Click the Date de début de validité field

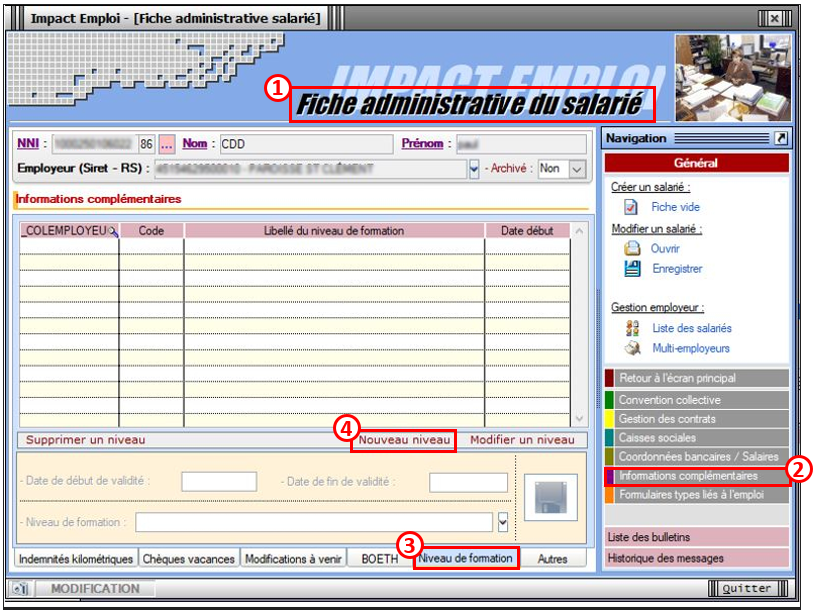click(x=219, y=482)
